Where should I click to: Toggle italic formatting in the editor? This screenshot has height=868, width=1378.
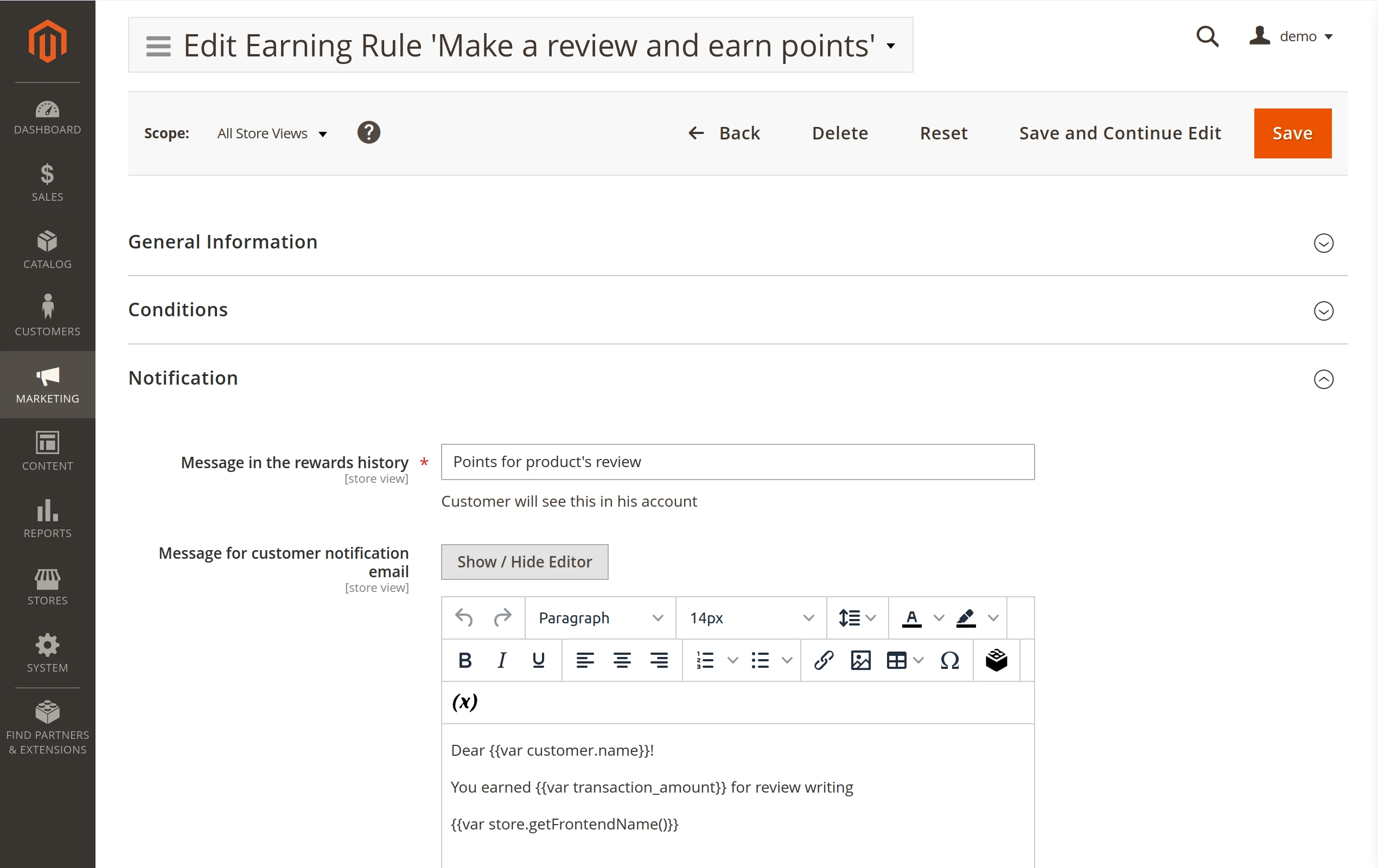coord(501,660)
